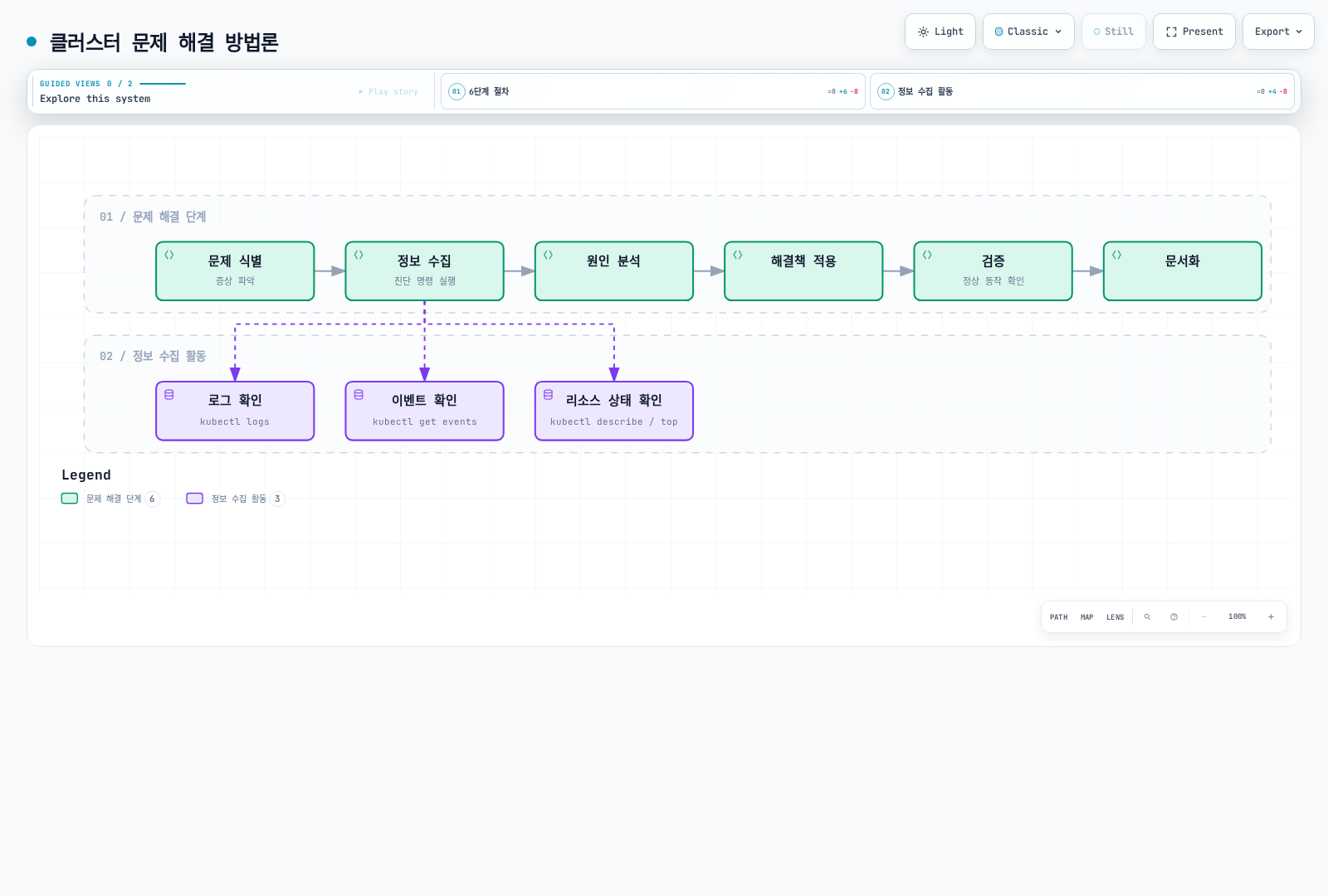The image size is (1328, 896).
Task: Switch to LENS mode
Action: coord(1115,617)
